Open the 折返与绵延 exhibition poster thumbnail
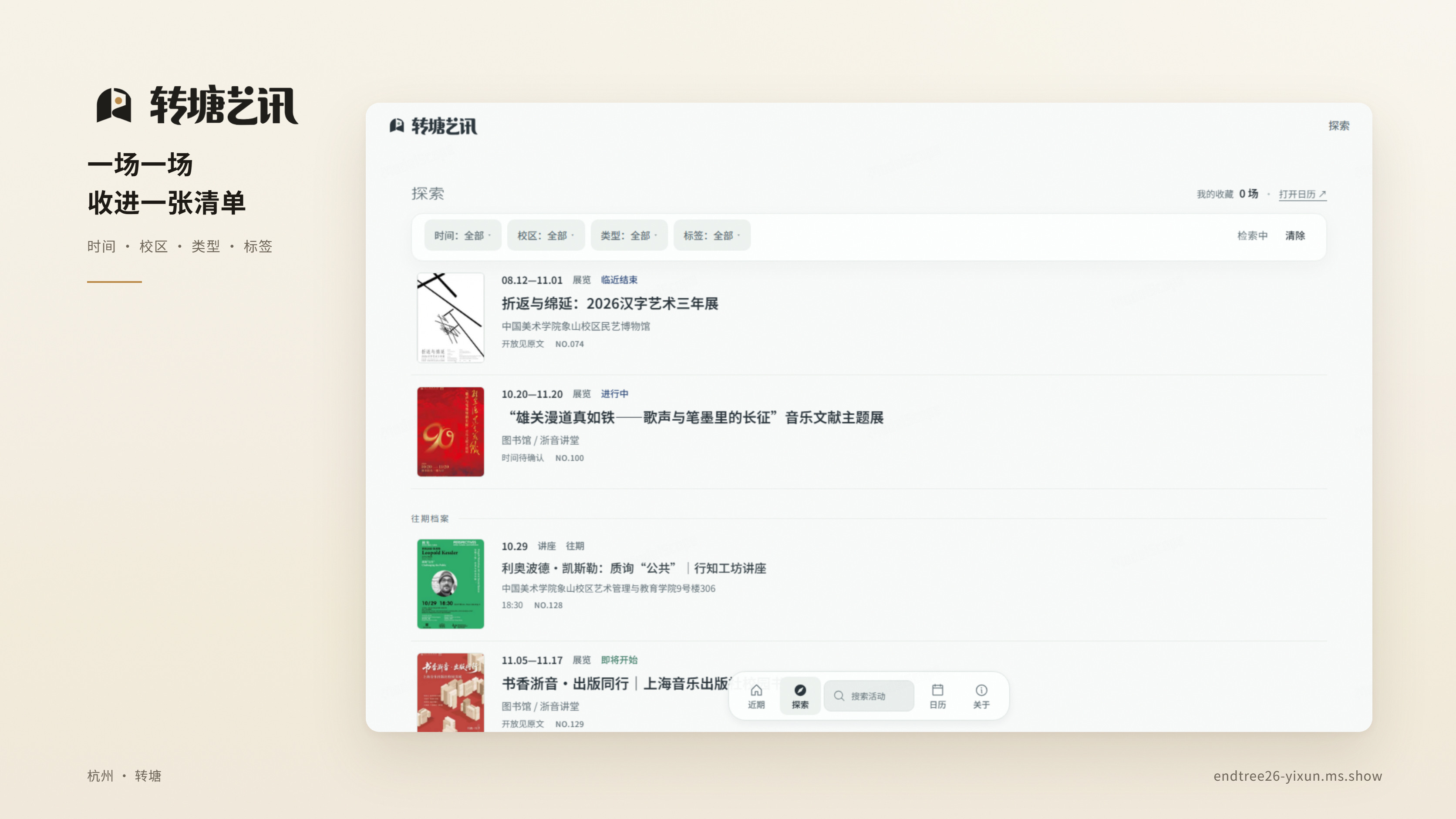 [x=451, y=317]
